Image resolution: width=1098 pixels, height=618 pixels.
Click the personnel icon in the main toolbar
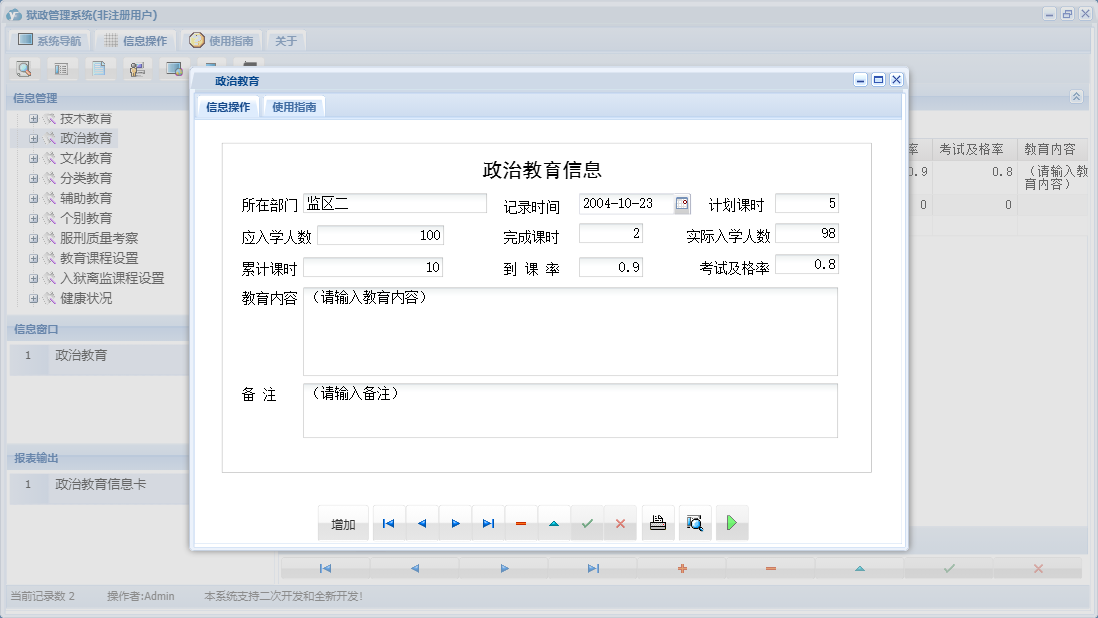[x=135, y=68]
